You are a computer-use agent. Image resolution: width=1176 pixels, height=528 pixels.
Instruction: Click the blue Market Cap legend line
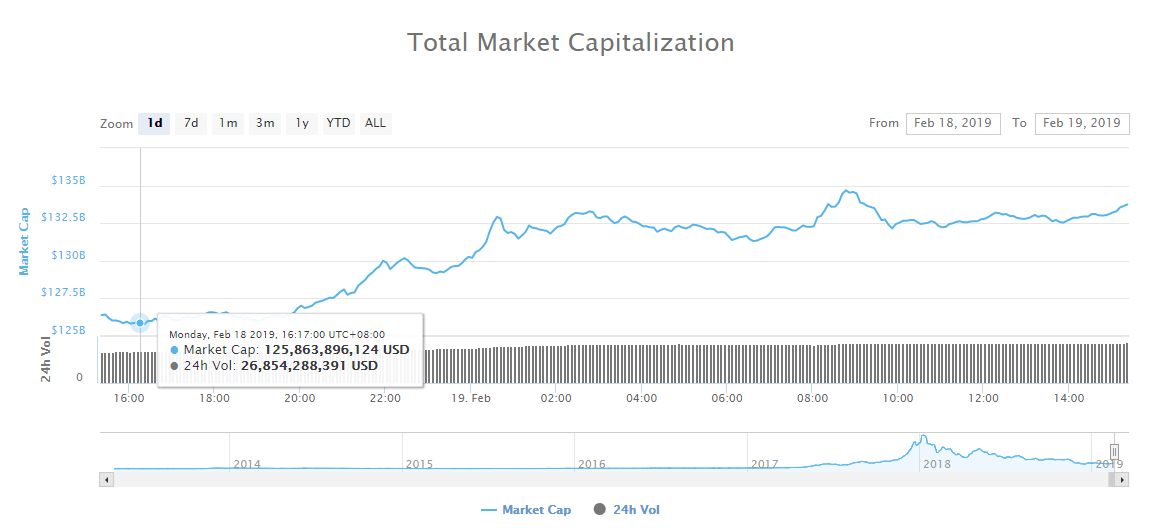coord(488,510)
